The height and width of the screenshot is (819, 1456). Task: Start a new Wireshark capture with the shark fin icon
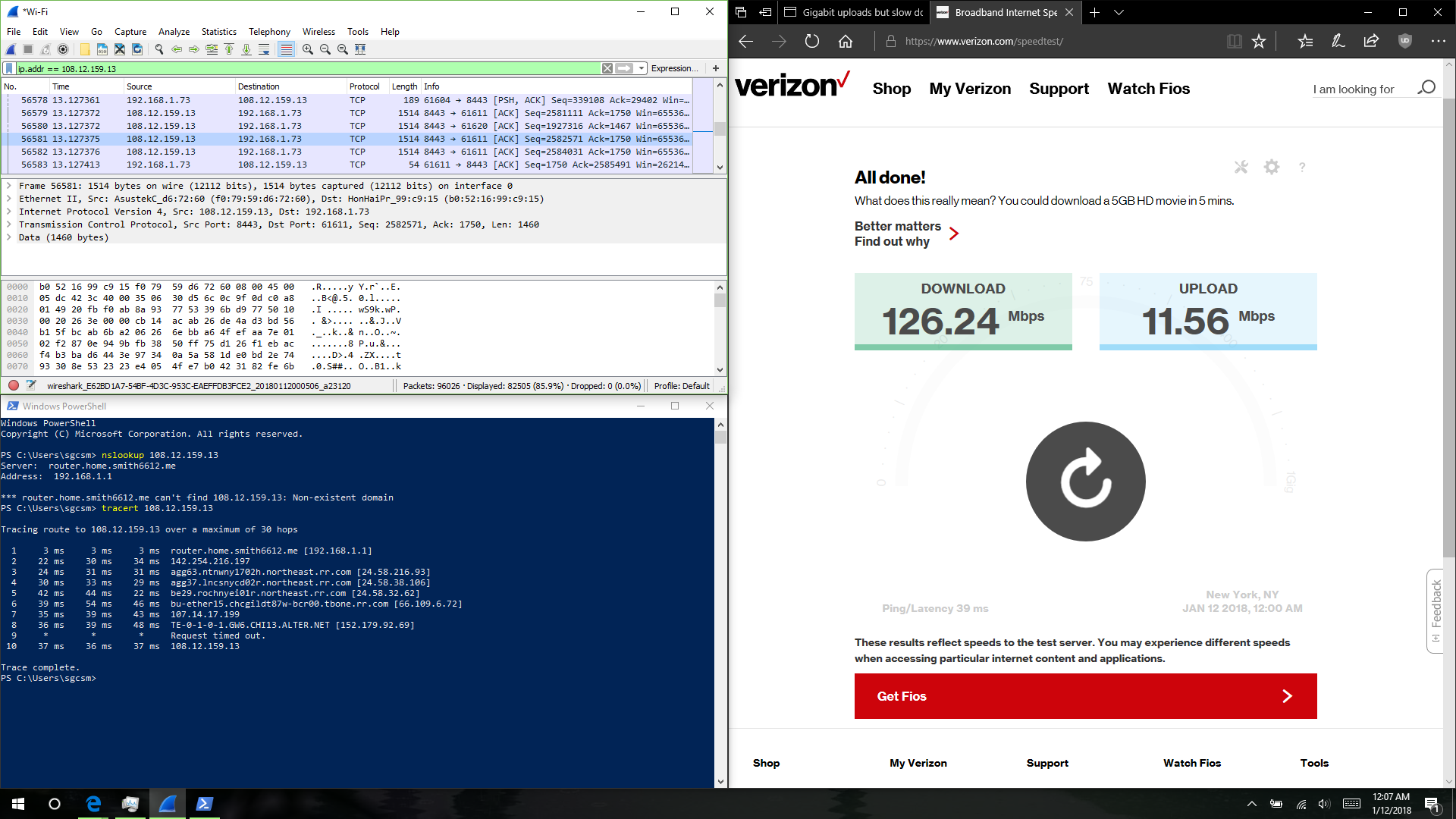[11, 49]
